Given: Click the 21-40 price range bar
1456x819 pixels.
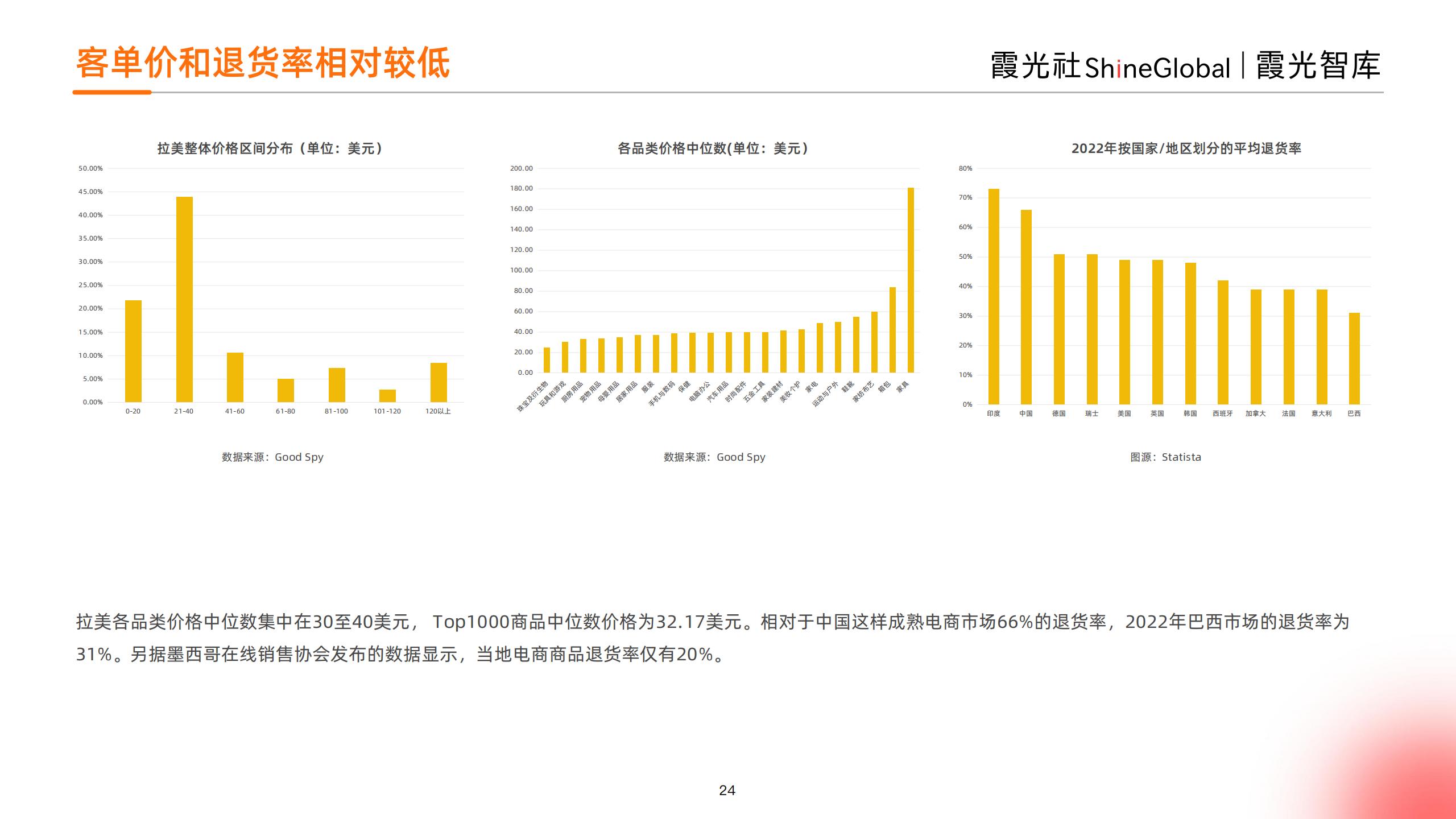Looking at the screenshot, I should tap(184, 299).
